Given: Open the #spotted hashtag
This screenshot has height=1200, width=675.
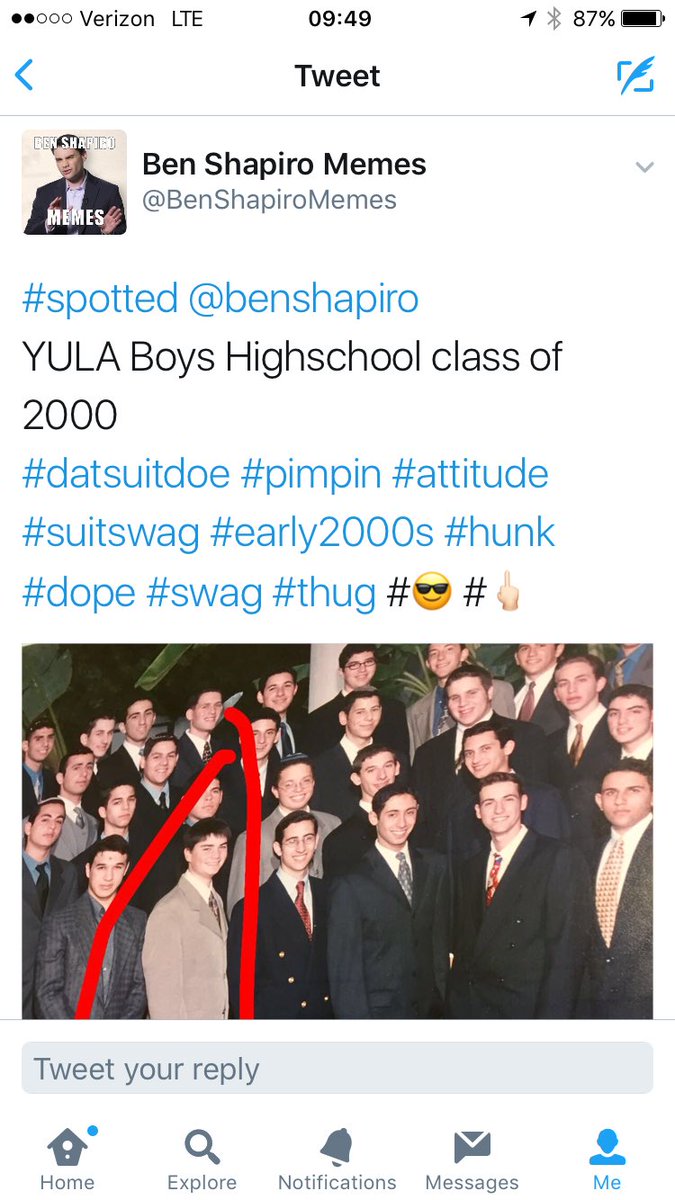Looking at the screenshot, I should (x=99, y=299).
